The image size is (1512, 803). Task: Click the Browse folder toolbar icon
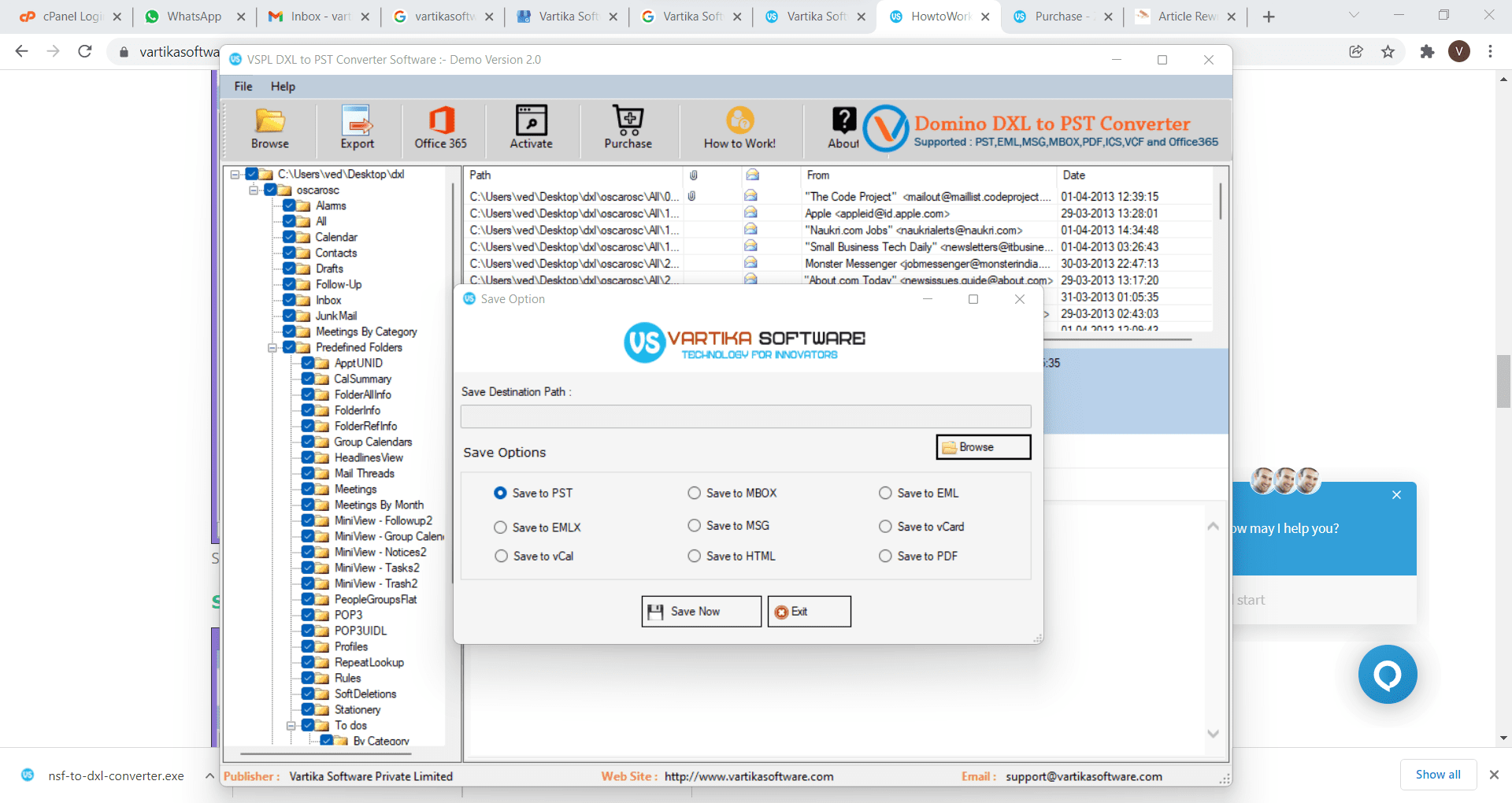(x=269, y=120)
